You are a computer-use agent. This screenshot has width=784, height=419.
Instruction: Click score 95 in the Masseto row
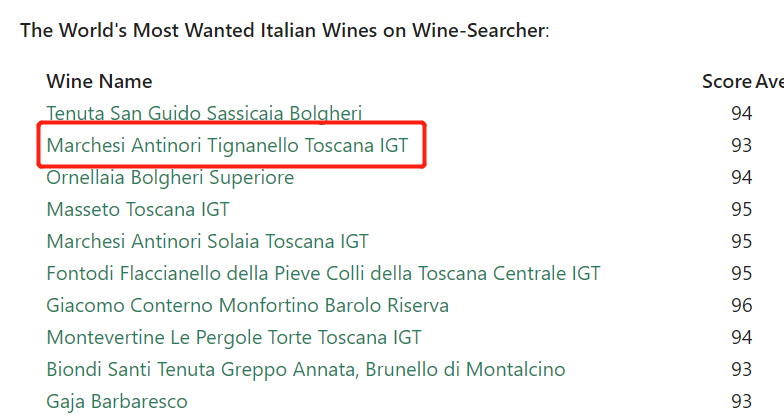[x=742, y=210]
